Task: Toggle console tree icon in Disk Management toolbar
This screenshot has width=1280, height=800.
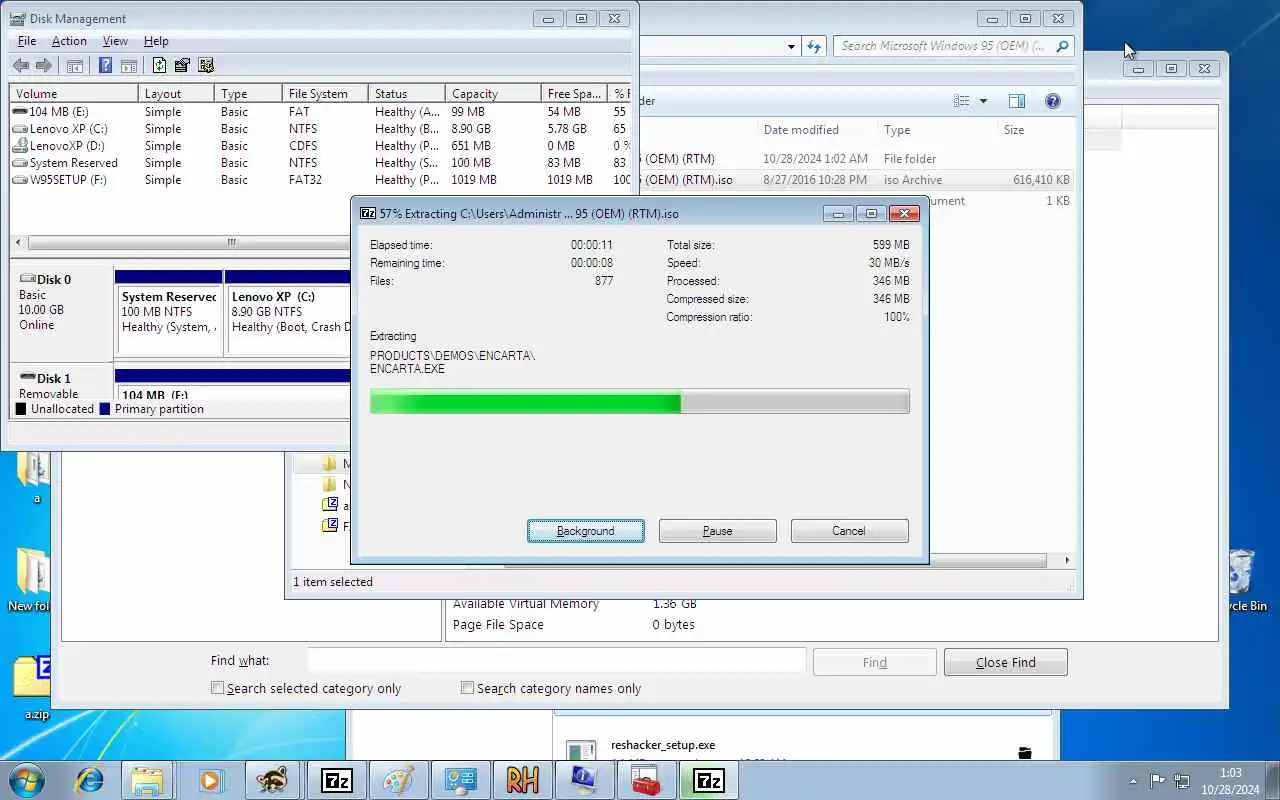Action: click(x=74, y=66)
